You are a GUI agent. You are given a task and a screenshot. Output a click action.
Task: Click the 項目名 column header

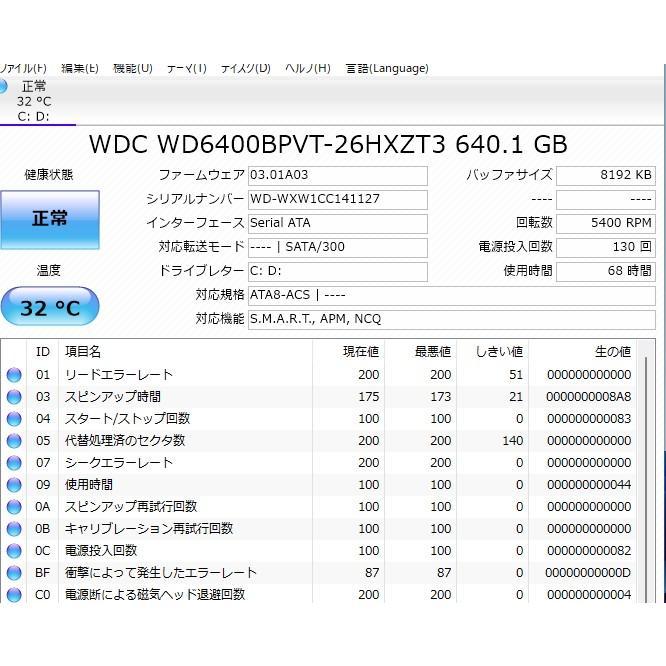click(x=185, y=352)
